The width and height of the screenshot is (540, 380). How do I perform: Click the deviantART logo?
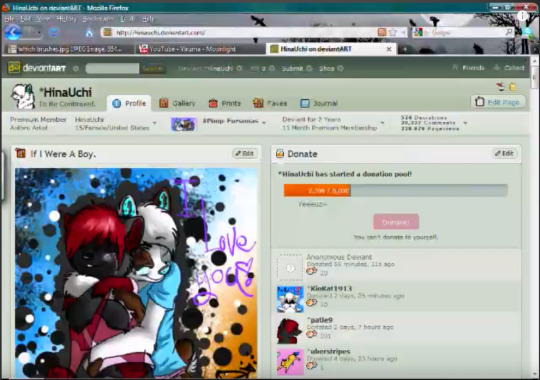[37, 68]
